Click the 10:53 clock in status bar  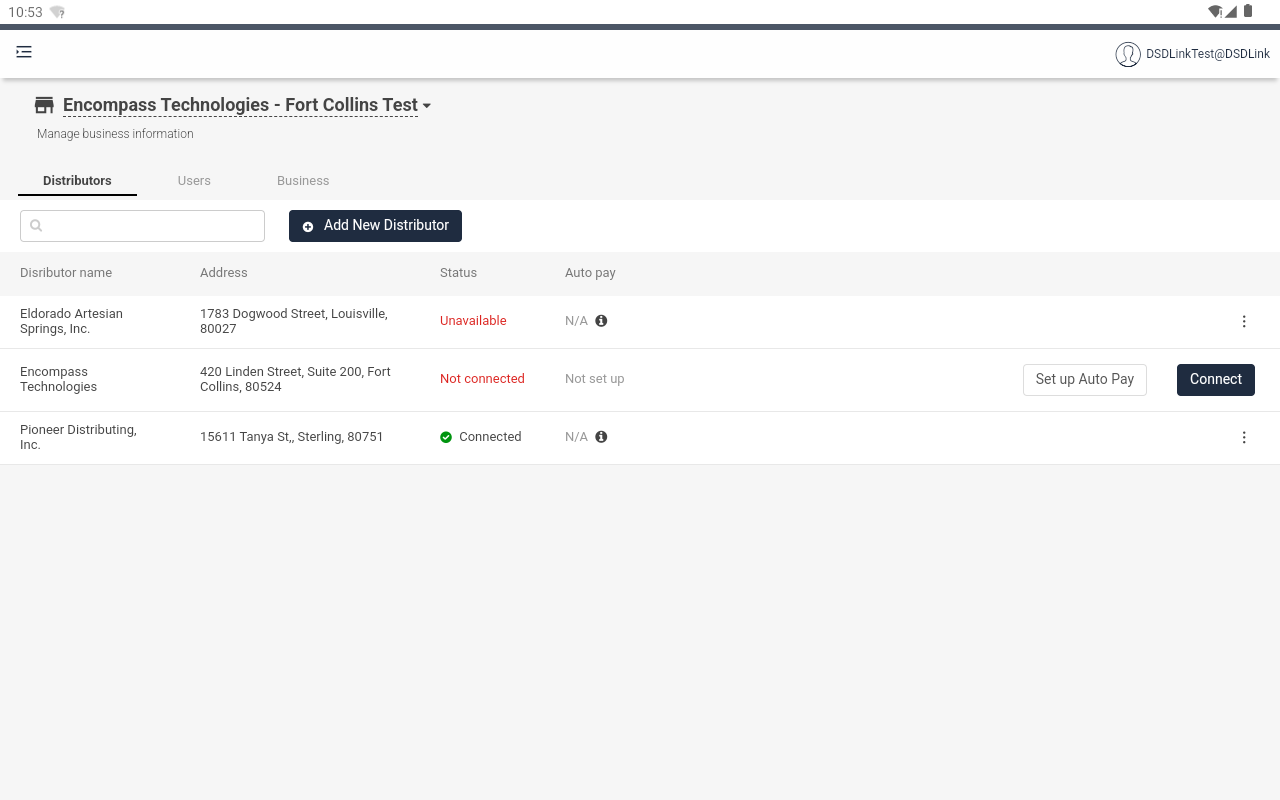(25, 12)
